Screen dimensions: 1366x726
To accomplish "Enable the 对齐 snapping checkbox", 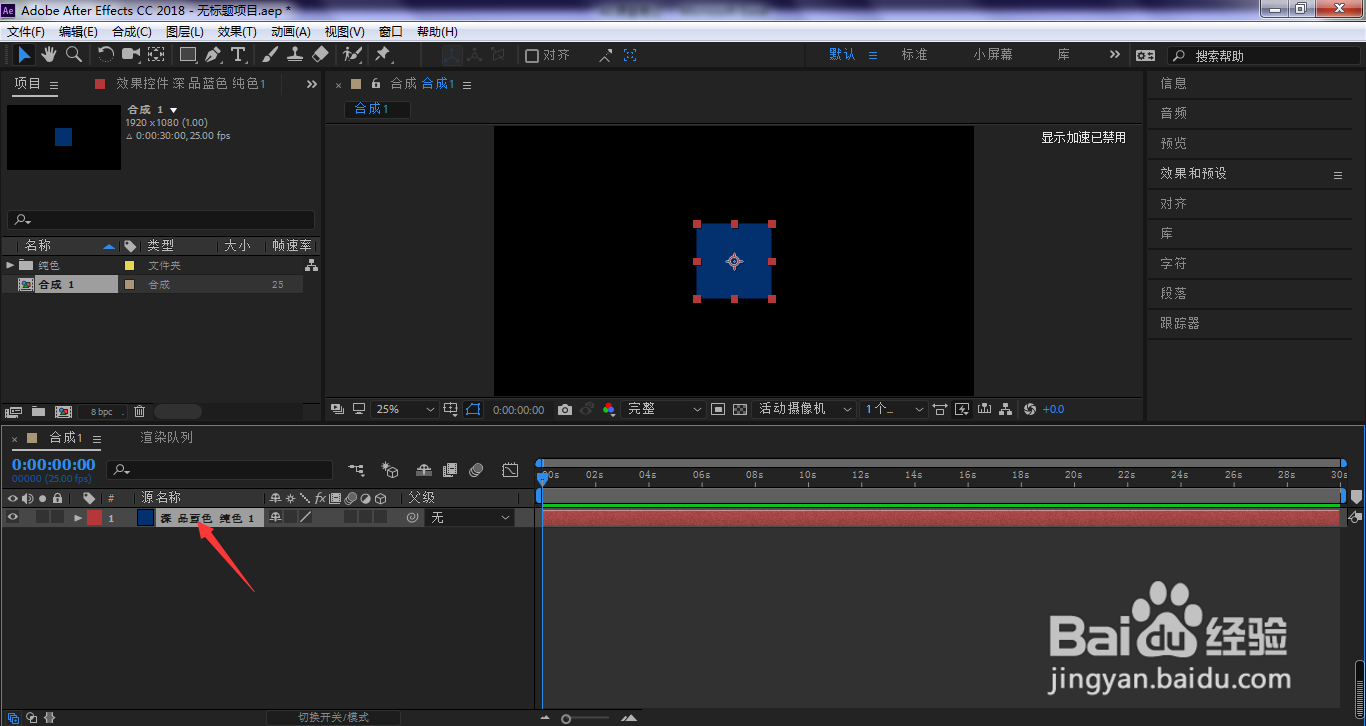I will coord(532,56).
